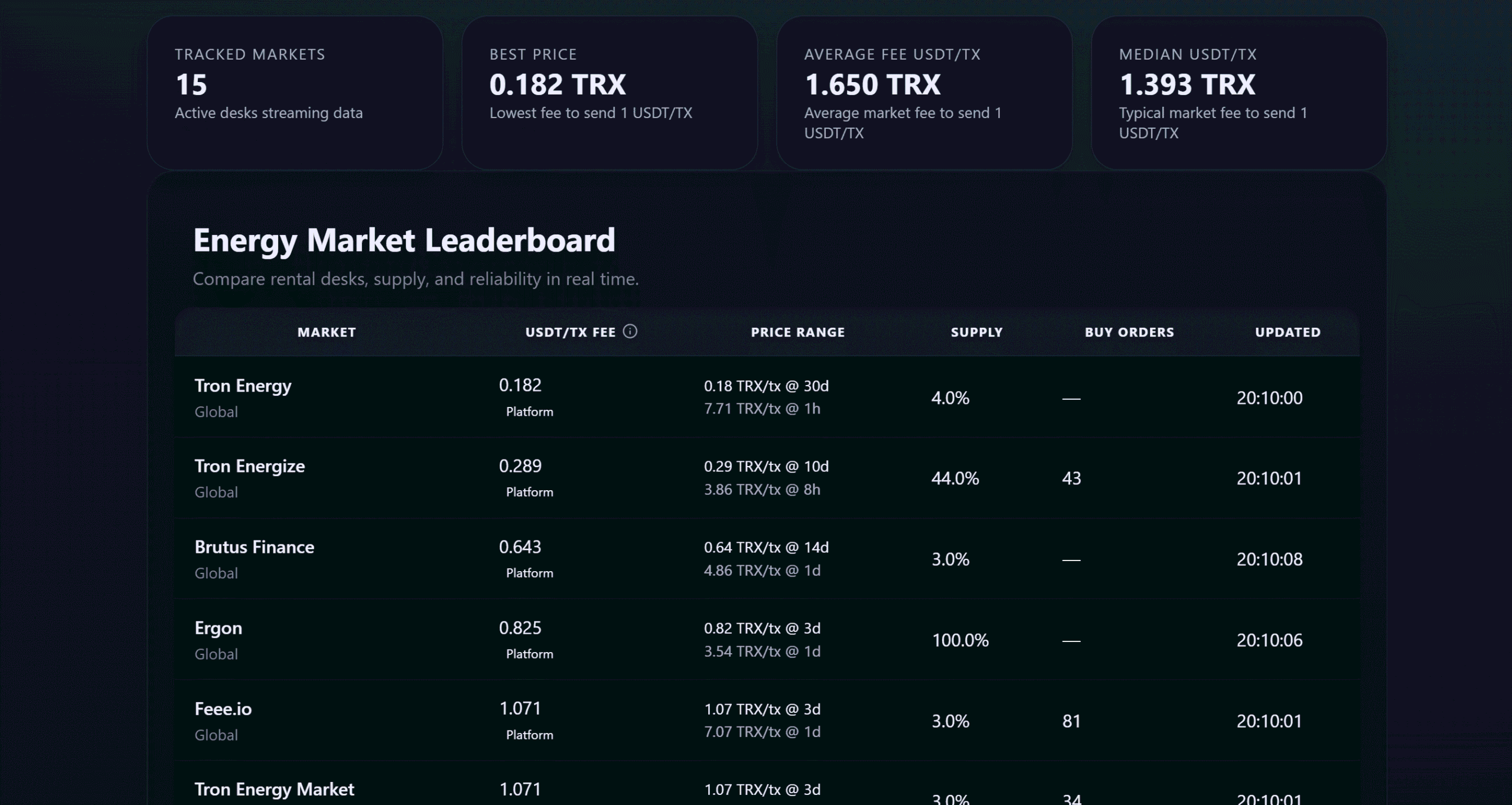Select the "Brutus Finance" market name
The width and height of the screenshot is (1512, 805).
click(255, 547)
